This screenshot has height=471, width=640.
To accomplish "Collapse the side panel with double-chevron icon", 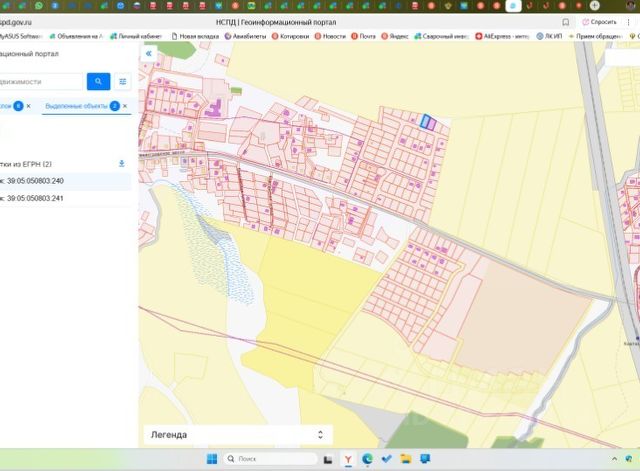I will (x=150, y=54).
